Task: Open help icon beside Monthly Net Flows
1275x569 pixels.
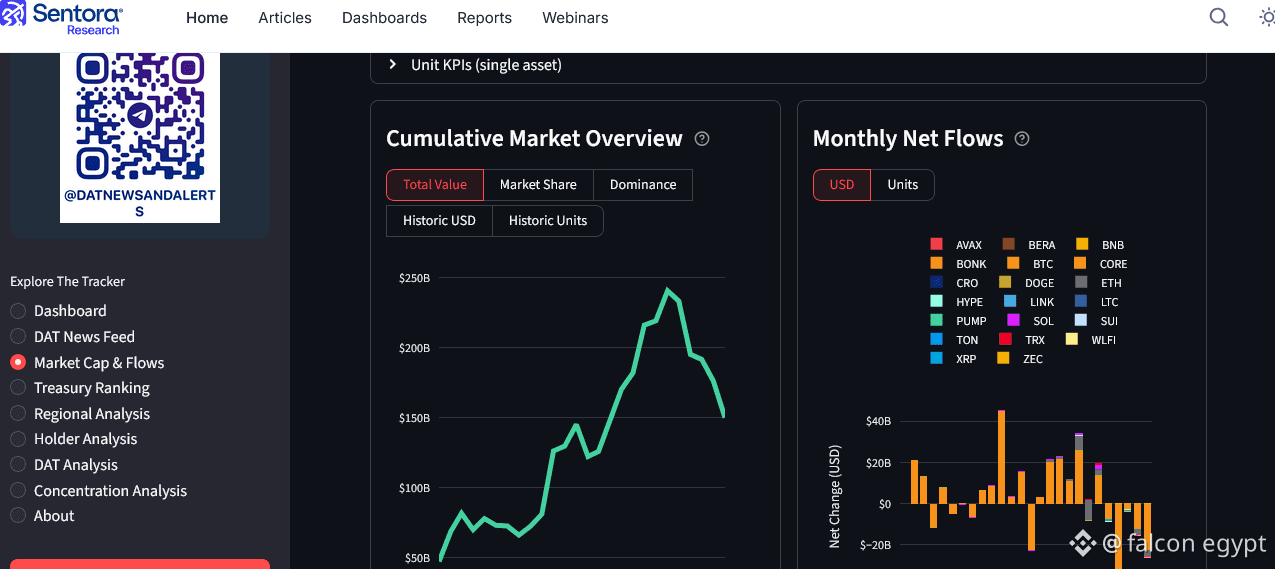Action: point(1022,139)
